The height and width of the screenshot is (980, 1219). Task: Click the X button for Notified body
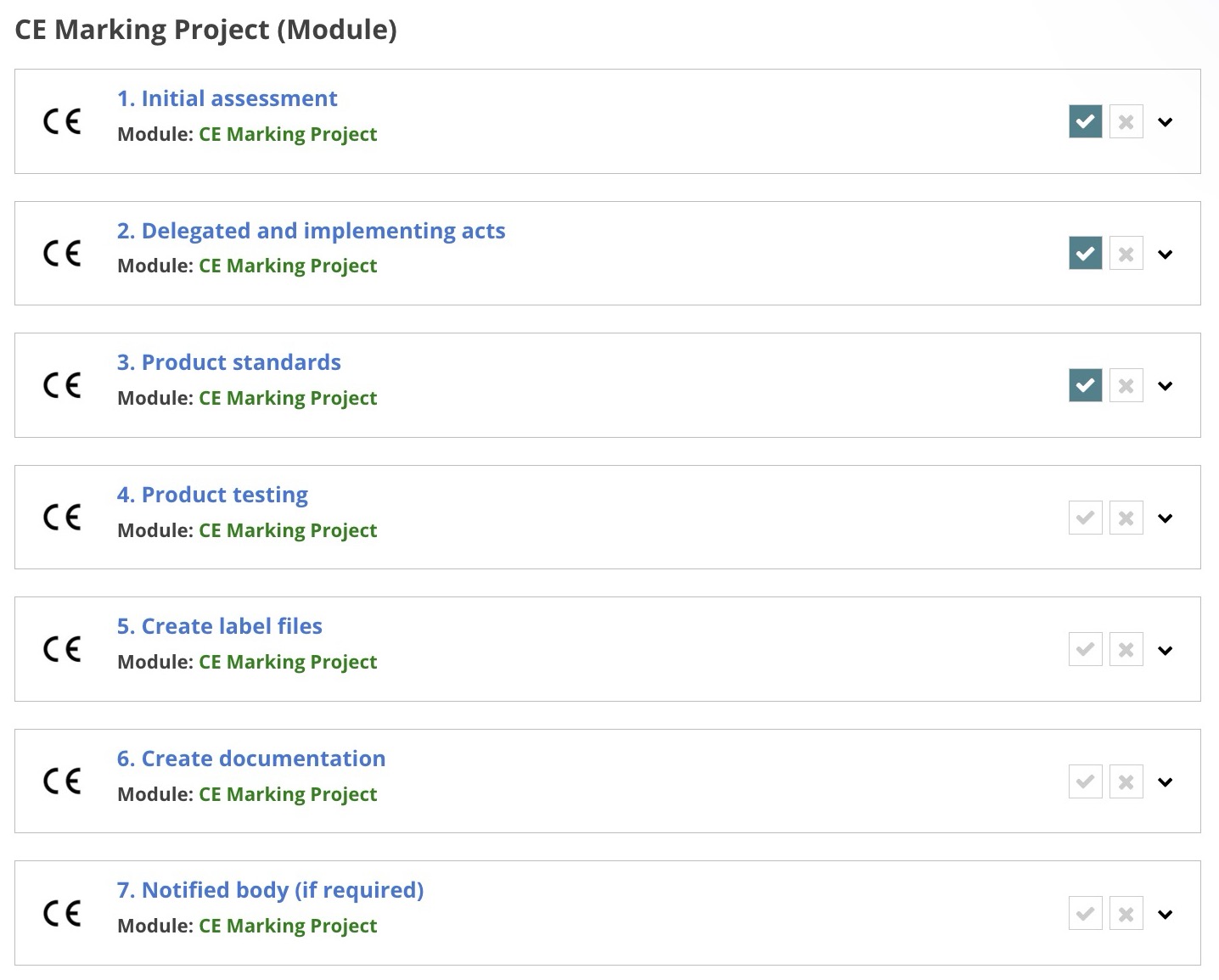coord(1126,913)
